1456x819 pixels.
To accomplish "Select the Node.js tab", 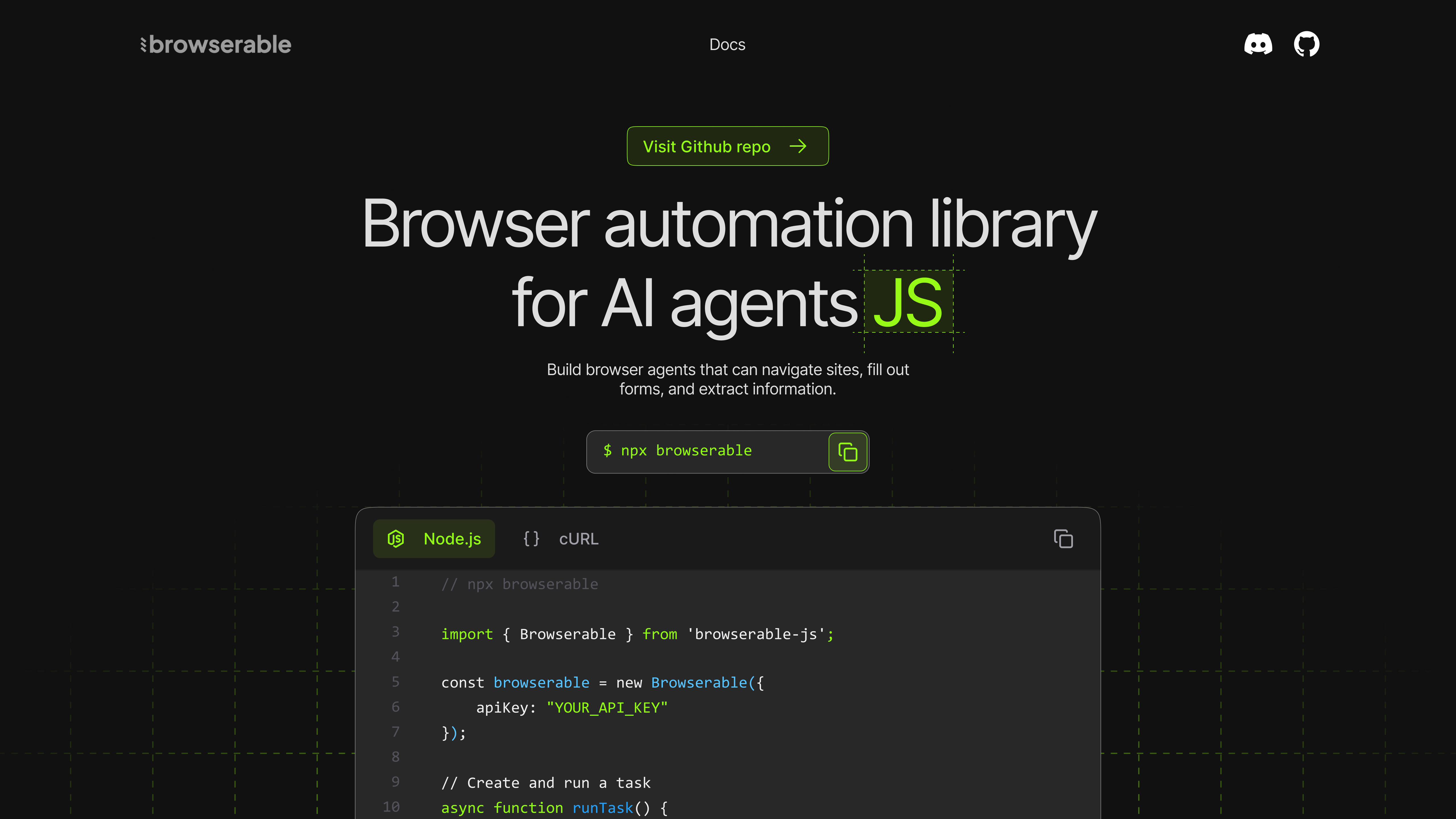I will (x=434, y=538).
